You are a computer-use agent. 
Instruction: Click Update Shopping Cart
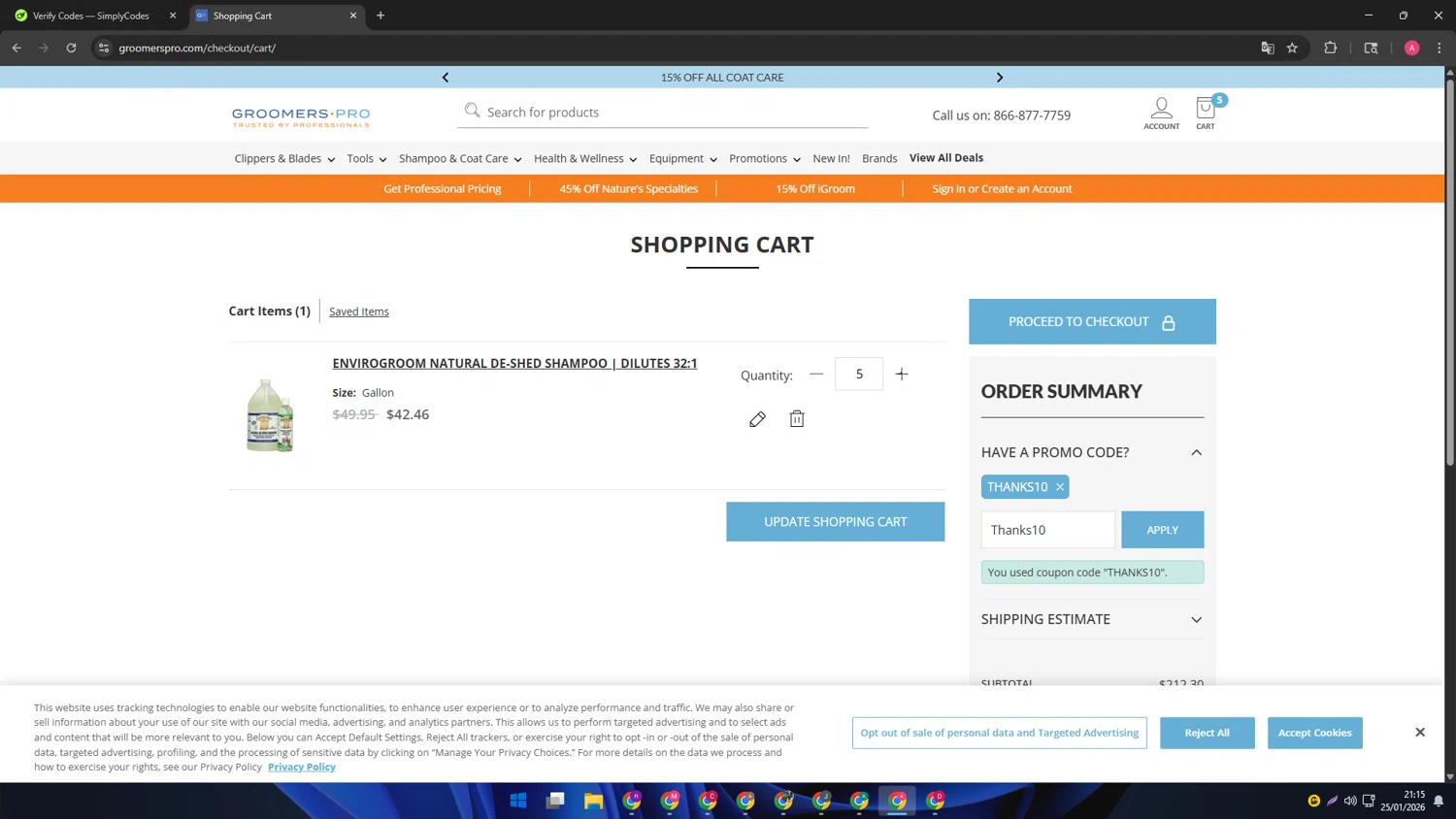coord(835,522)
